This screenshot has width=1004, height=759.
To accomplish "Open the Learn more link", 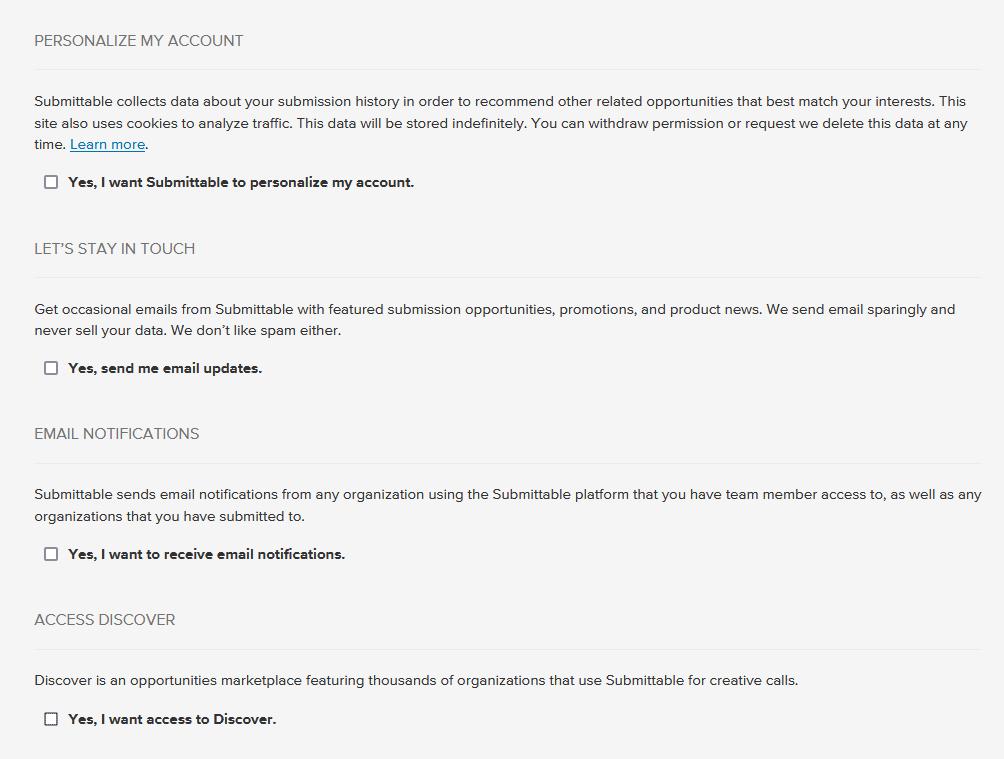I will pyautogui.click(x=107, y=145).
